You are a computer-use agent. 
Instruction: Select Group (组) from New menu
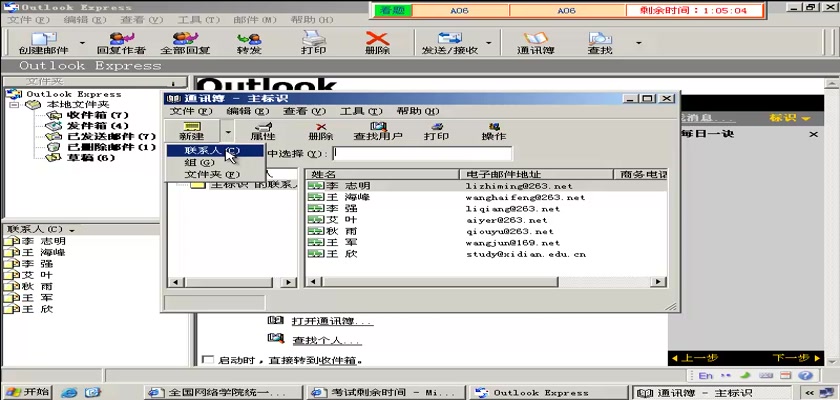tap(215, 163)
